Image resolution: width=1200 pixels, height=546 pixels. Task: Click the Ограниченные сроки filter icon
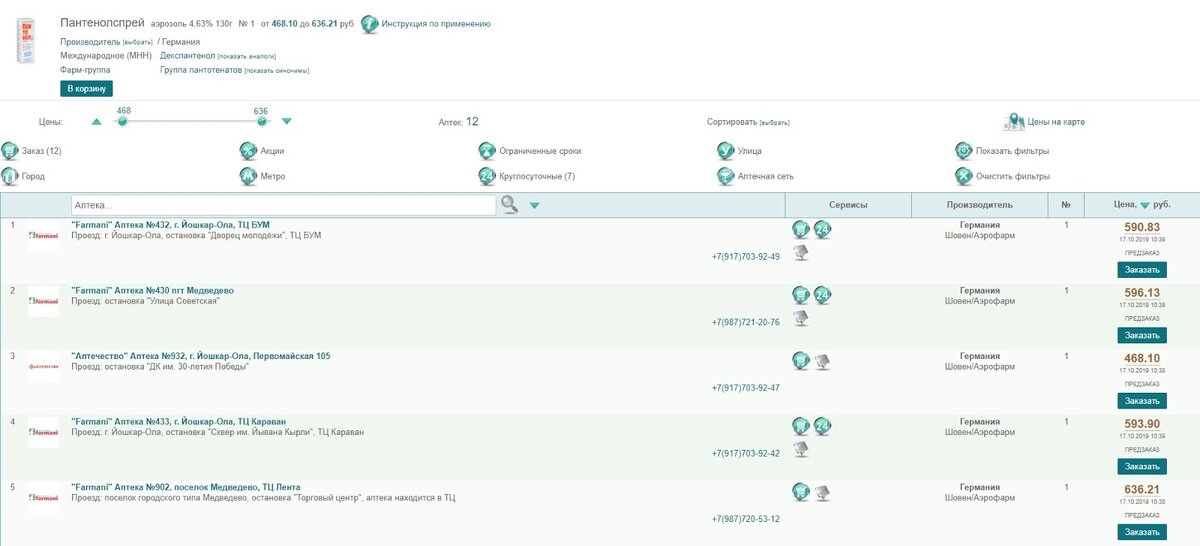pyautogui.click(x=487, y=151)
